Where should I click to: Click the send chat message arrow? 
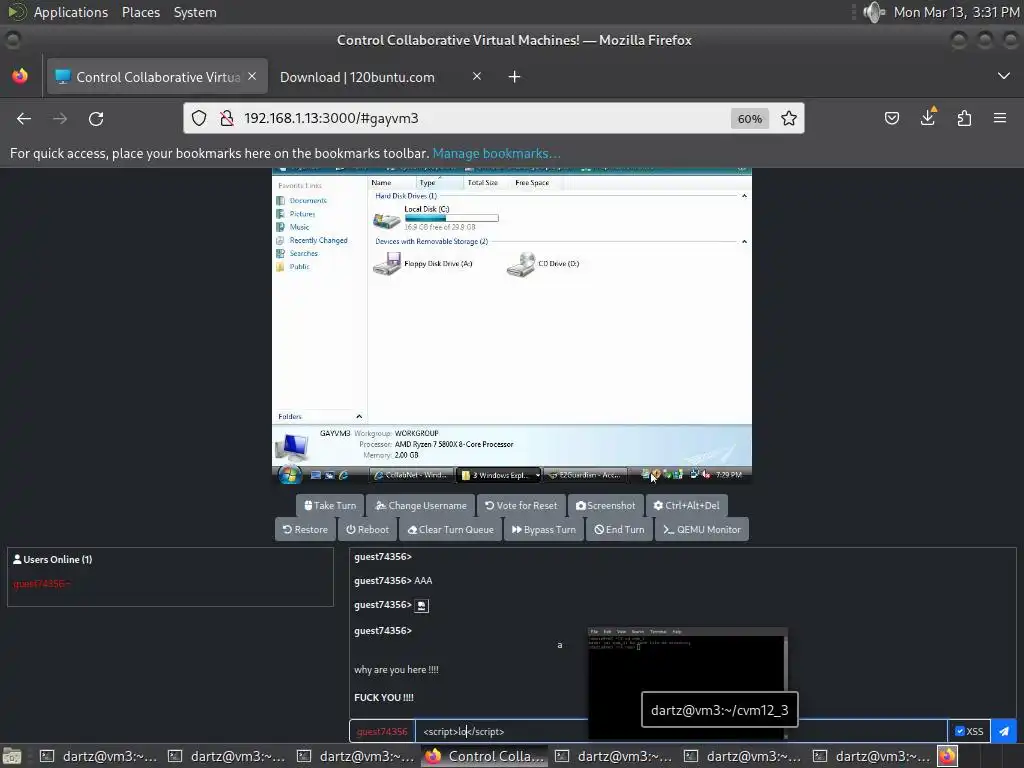pyautogui.click(x=1004, y=731)
